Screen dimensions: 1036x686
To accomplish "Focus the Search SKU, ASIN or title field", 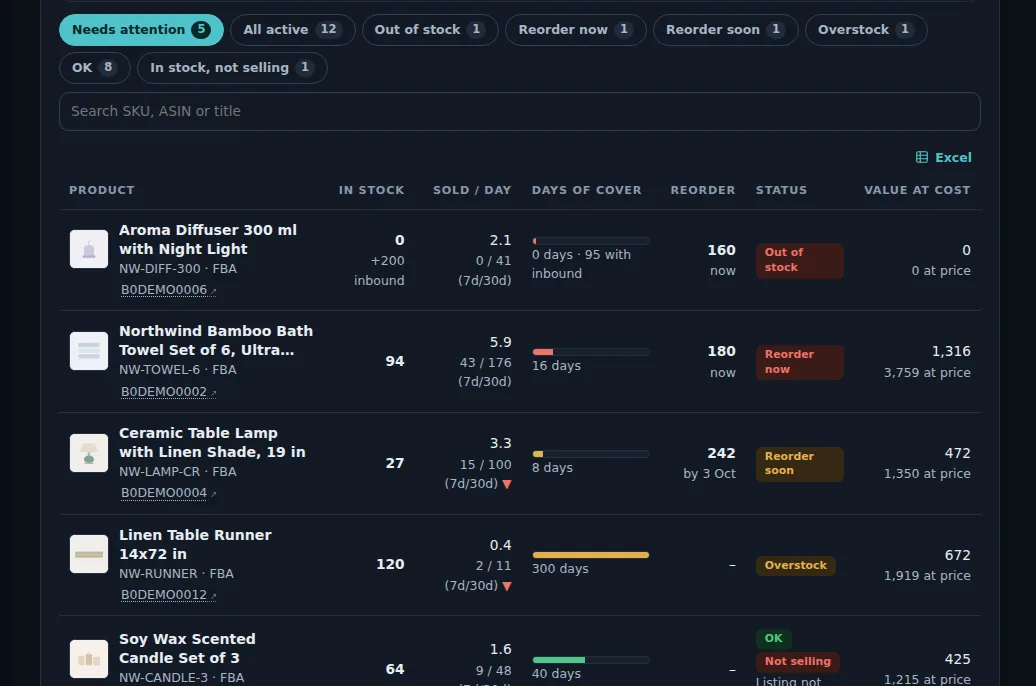I will click(519, 112).
